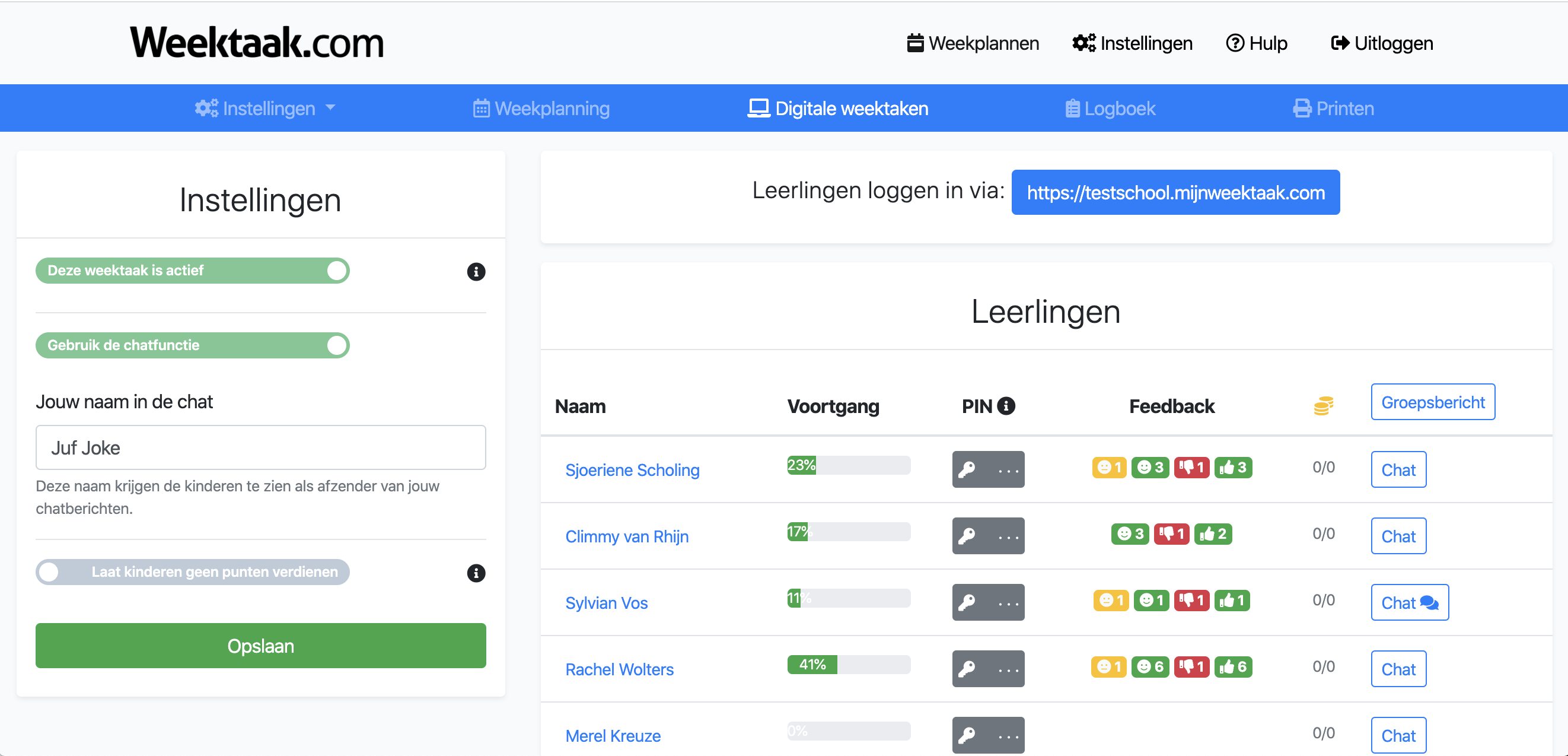Click the info icon beside 'Laat kinderen geen punten verdienen'
1568x756 pixels.
click(x=476, y=573)
